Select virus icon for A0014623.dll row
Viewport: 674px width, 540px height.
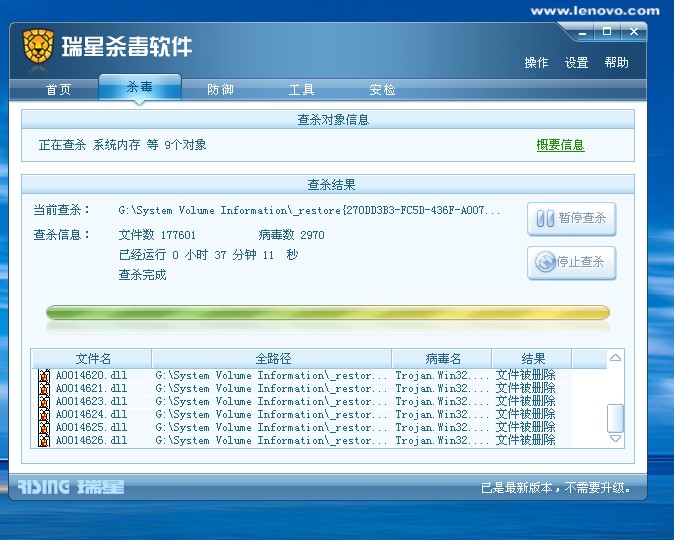[x=44, y=402]
